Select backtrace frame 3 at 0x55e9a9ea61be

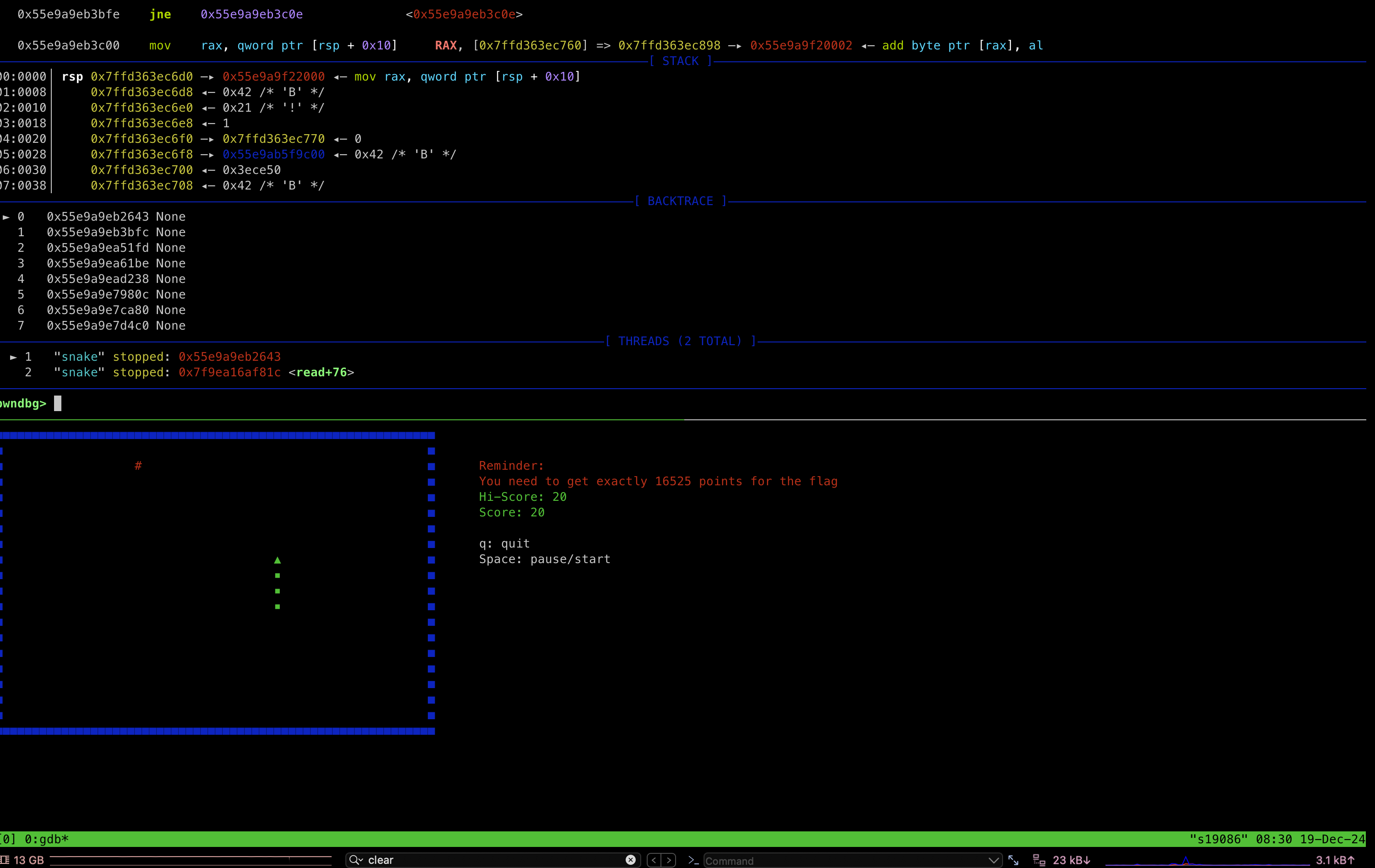point(98,263)
